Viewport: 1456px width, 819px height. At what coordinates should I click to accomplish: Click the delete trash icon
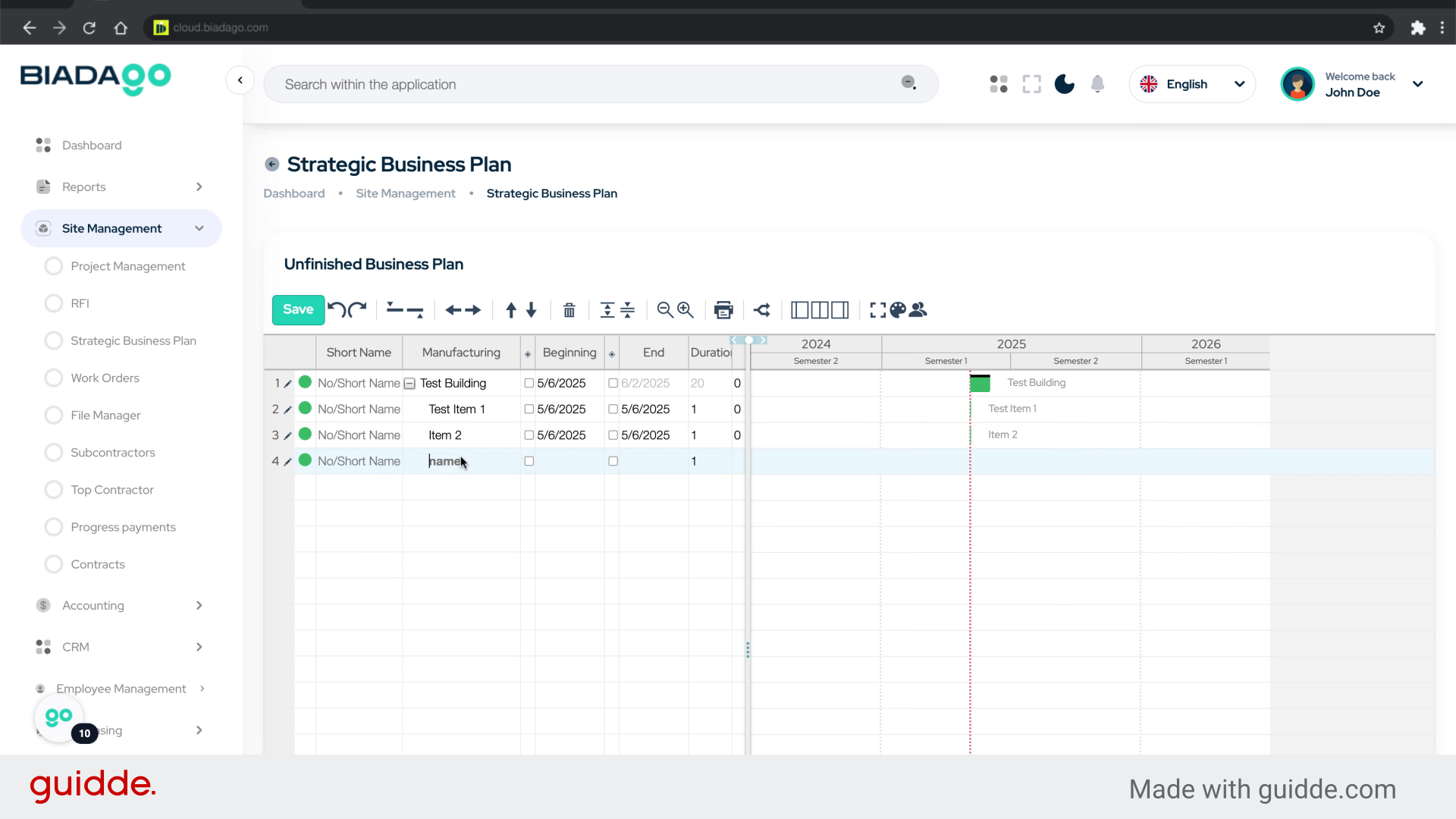click(x=569, y=309)
